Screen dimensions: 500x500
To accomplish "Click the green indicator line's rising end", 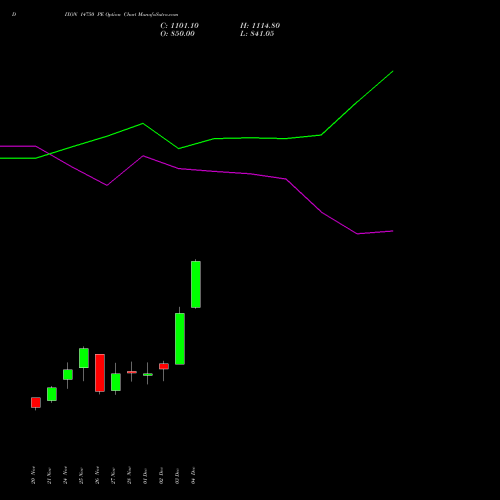I will (x=393, y=71).
